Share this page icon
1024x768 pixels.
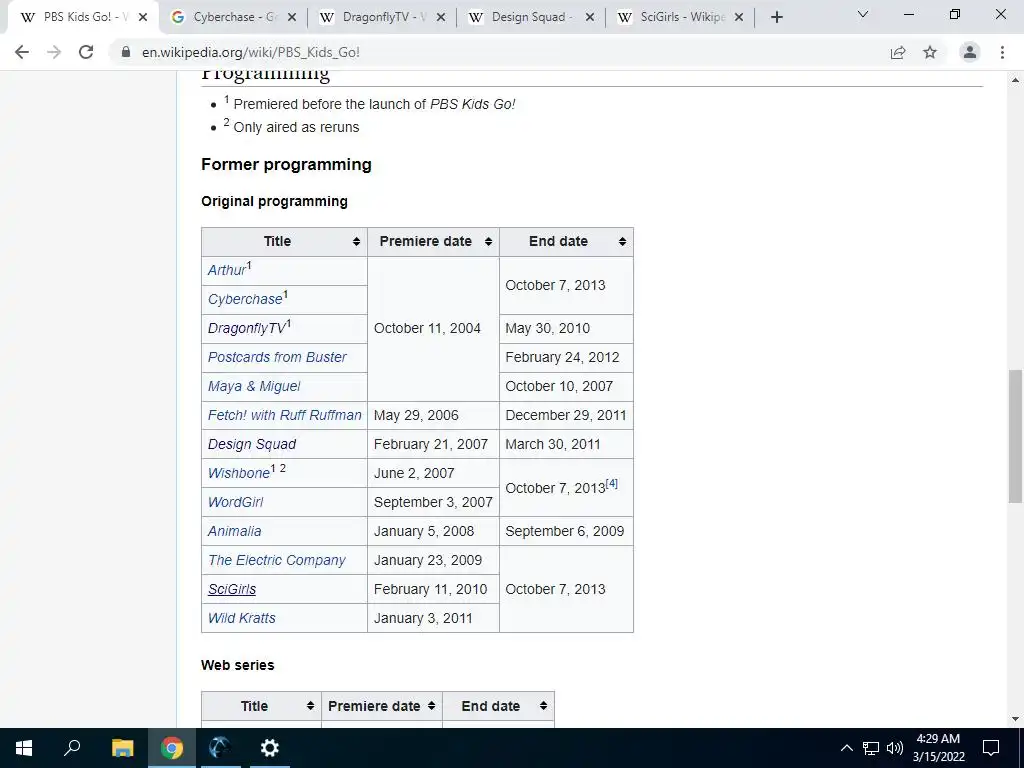click(x=898, y=52)
